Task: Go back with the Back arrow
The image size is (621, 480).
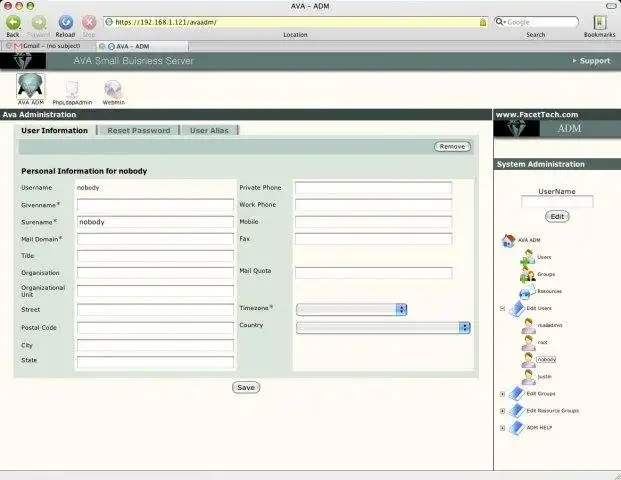Action: [13, 22]
